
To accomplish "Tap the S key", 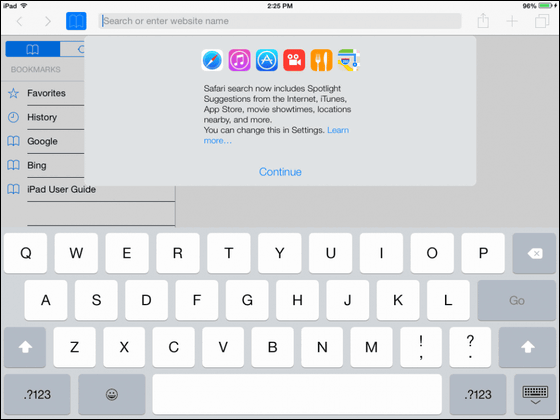I will 96,300.
